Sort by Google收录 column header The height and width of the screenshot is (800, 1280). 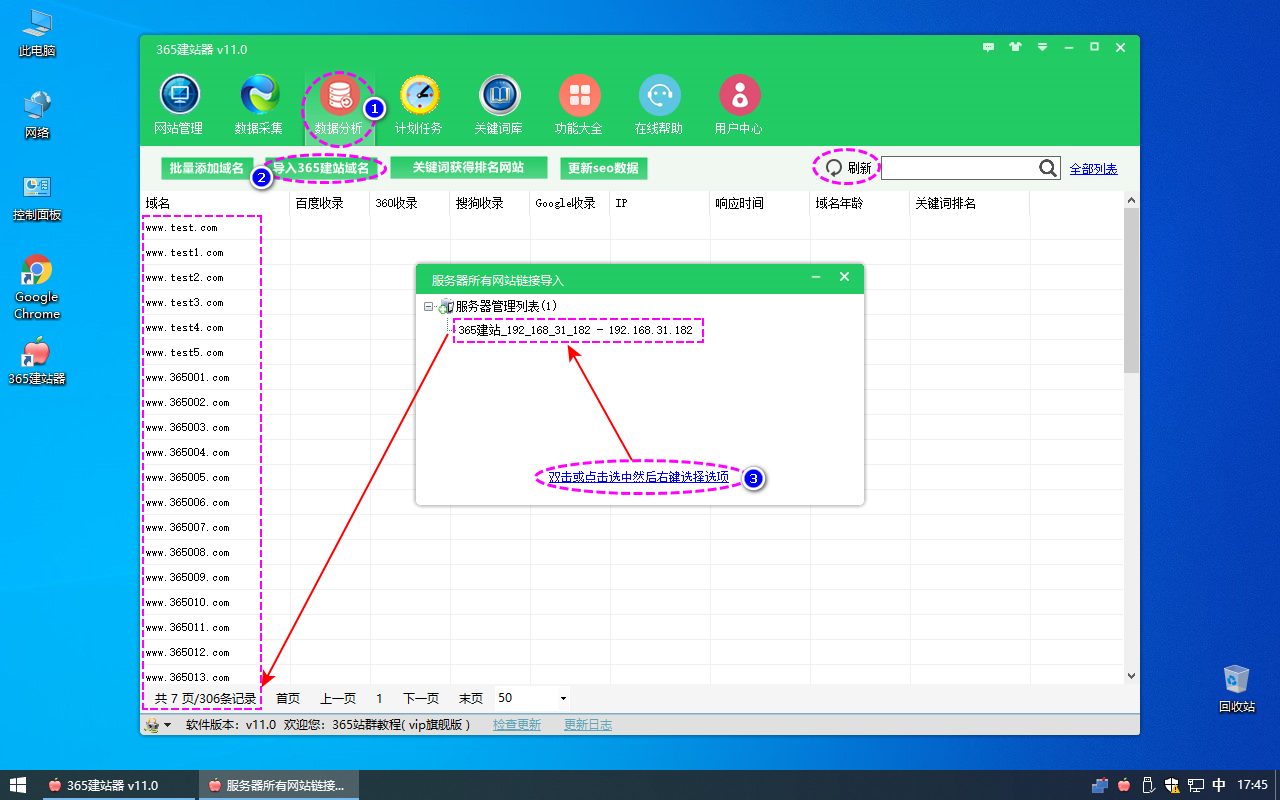coord(570,203)
